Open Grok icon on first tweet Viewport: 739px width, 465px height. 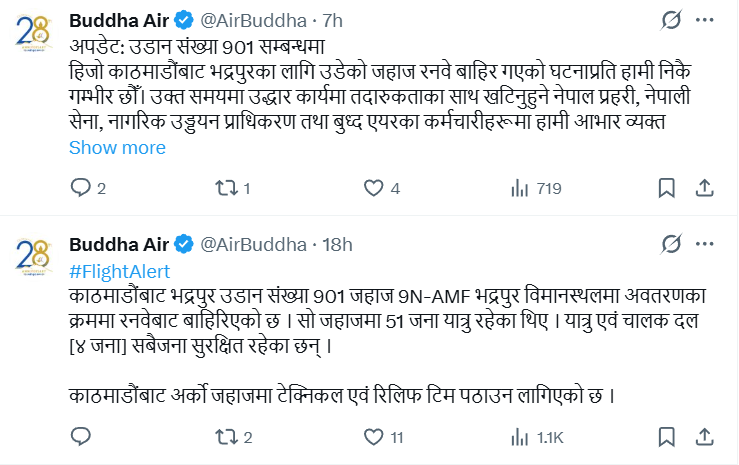(673, 19)
